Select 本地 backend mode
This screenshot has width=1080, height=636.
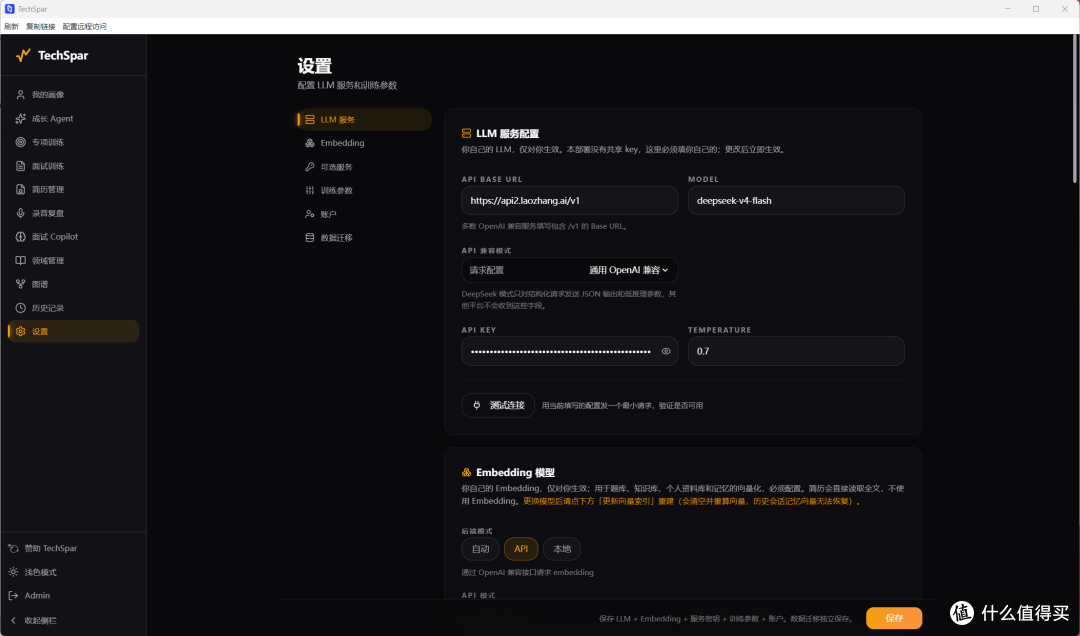click(562, 549)
